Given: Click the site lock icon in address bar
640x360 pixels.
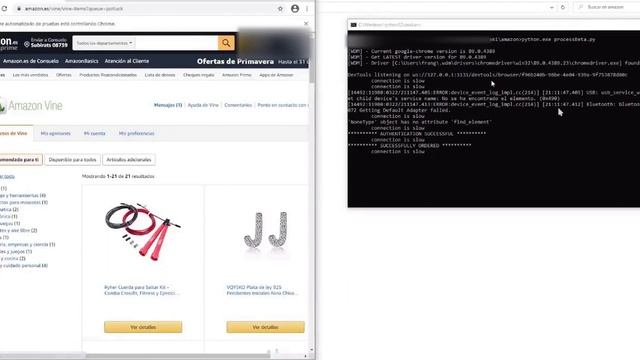Looking at the screenshot, I should 19,9.
